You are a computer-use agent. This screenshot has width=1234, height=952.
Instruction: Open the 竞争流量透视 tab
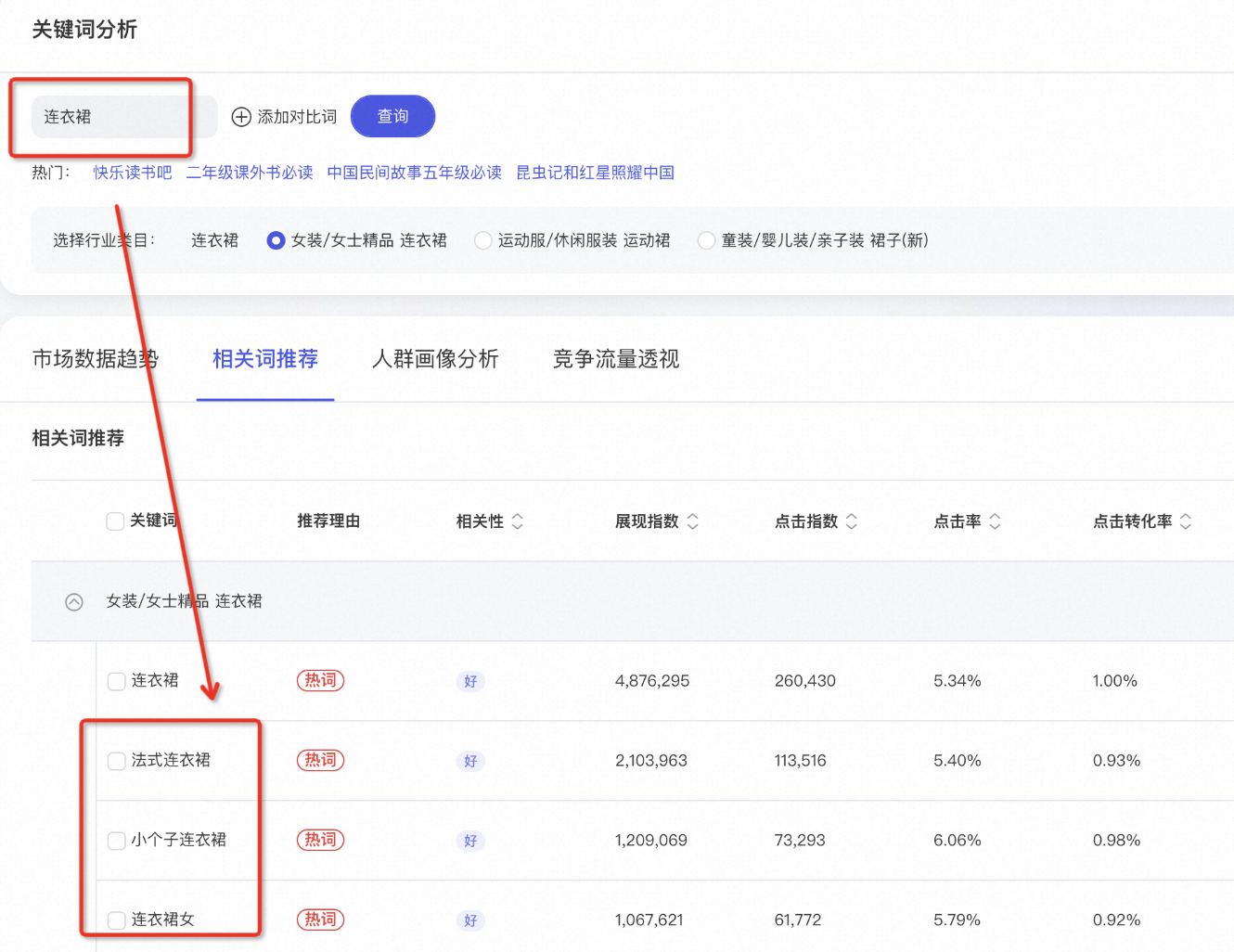click(616, 359)
